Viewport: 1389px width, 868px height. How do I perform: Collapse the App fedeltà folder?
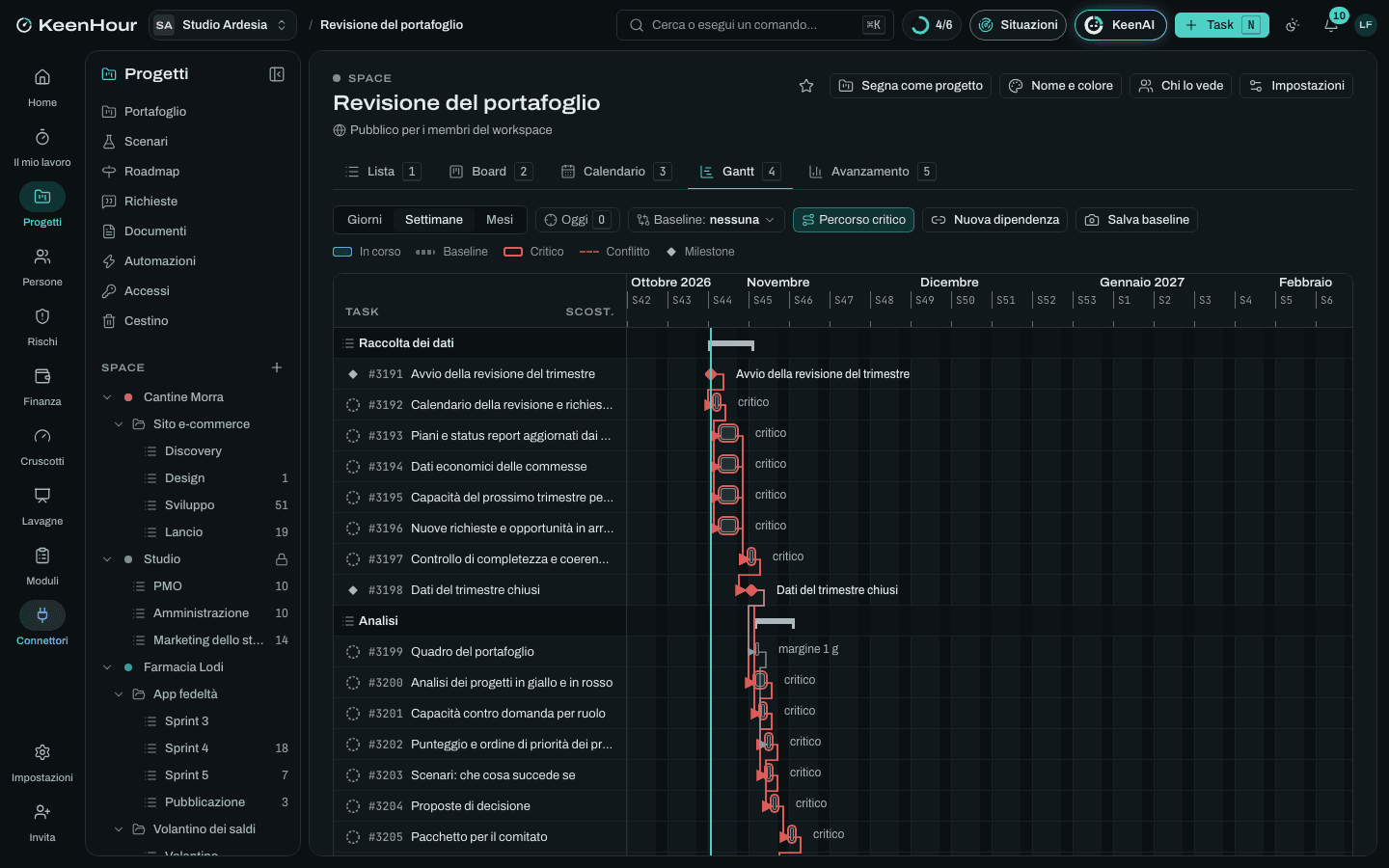click(x=119, y=694)
